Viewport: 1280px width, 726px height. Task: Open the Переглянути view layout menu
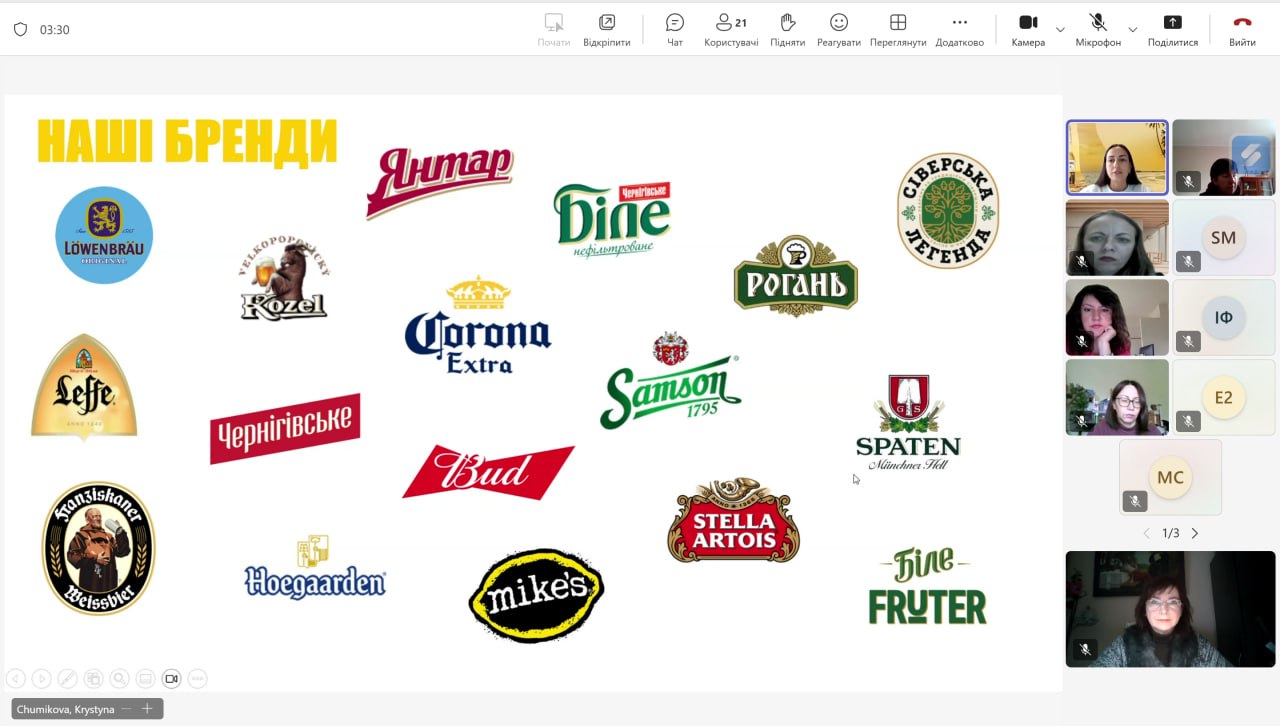(x=897, y=29)
